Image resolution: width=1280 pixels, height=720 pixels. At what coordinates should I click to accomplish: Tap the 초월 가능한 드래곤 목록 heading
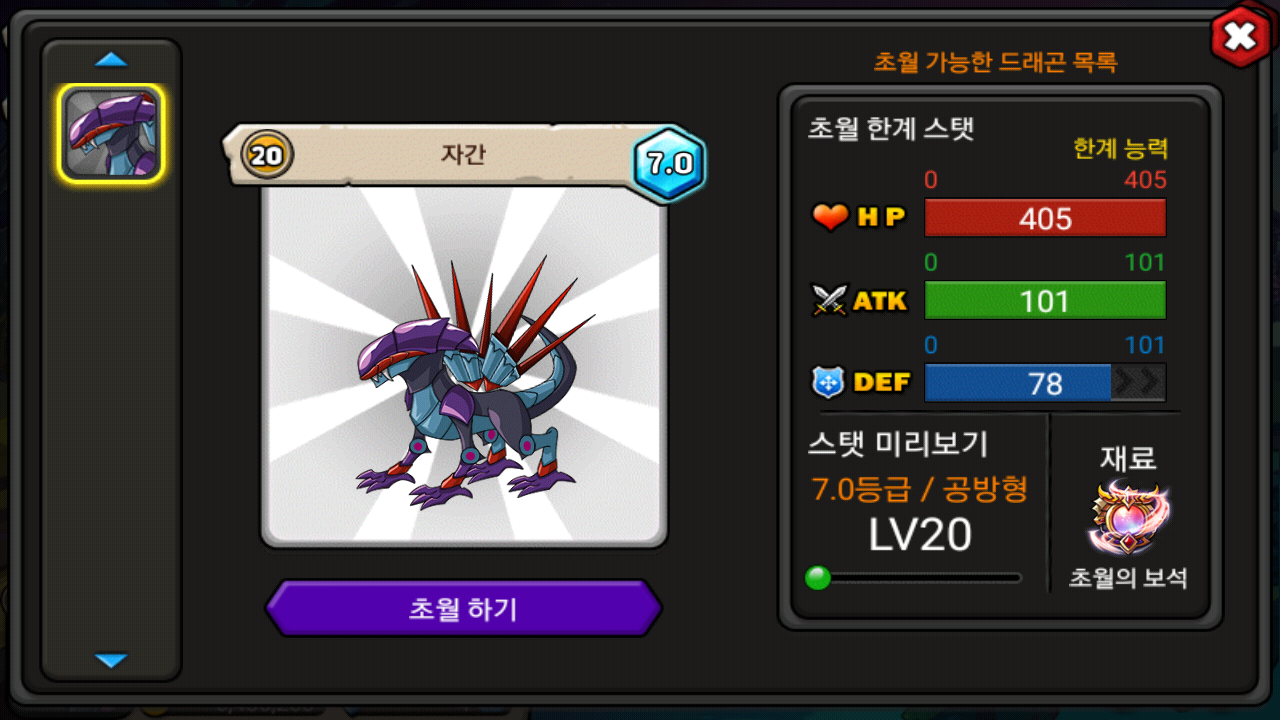[996, 62]
